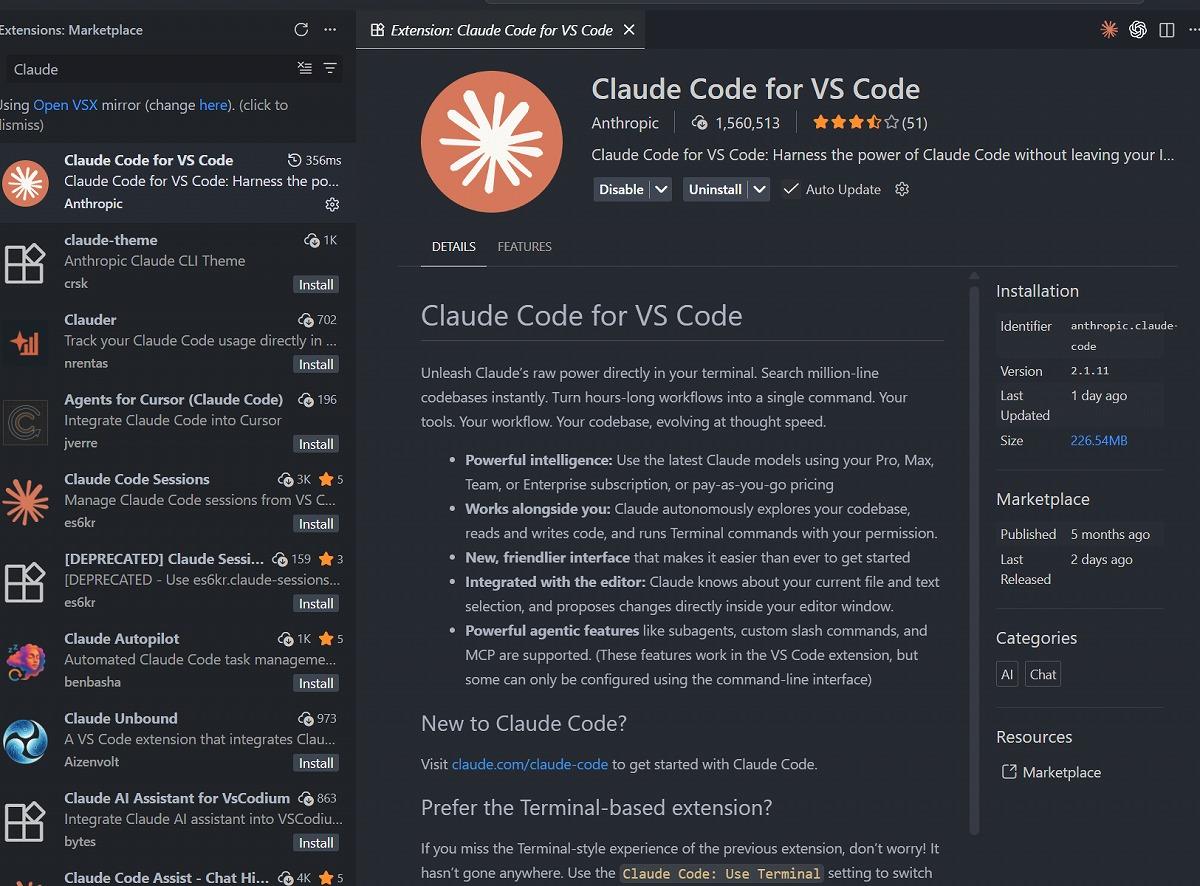Screen dimensions: 1200x886
Task: Install the Clauder extension
Action: (x=316, y=364)
